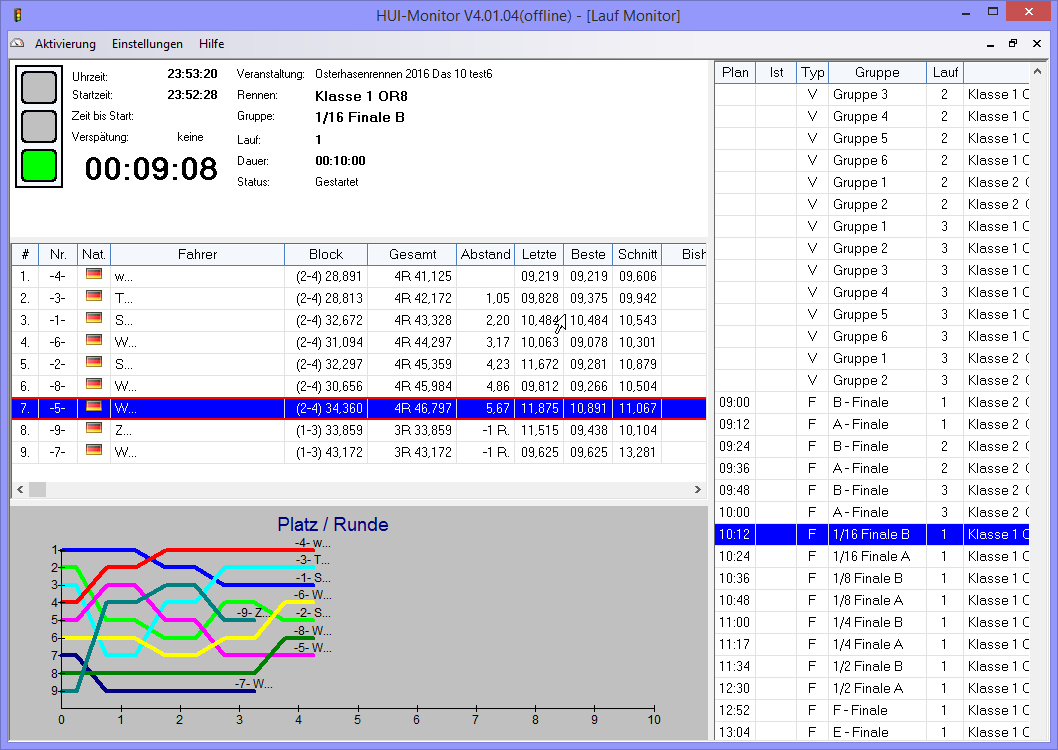Viewport: 1058px width, 750px height.
Task: Click the Block column header
Action: coord(326,254)
